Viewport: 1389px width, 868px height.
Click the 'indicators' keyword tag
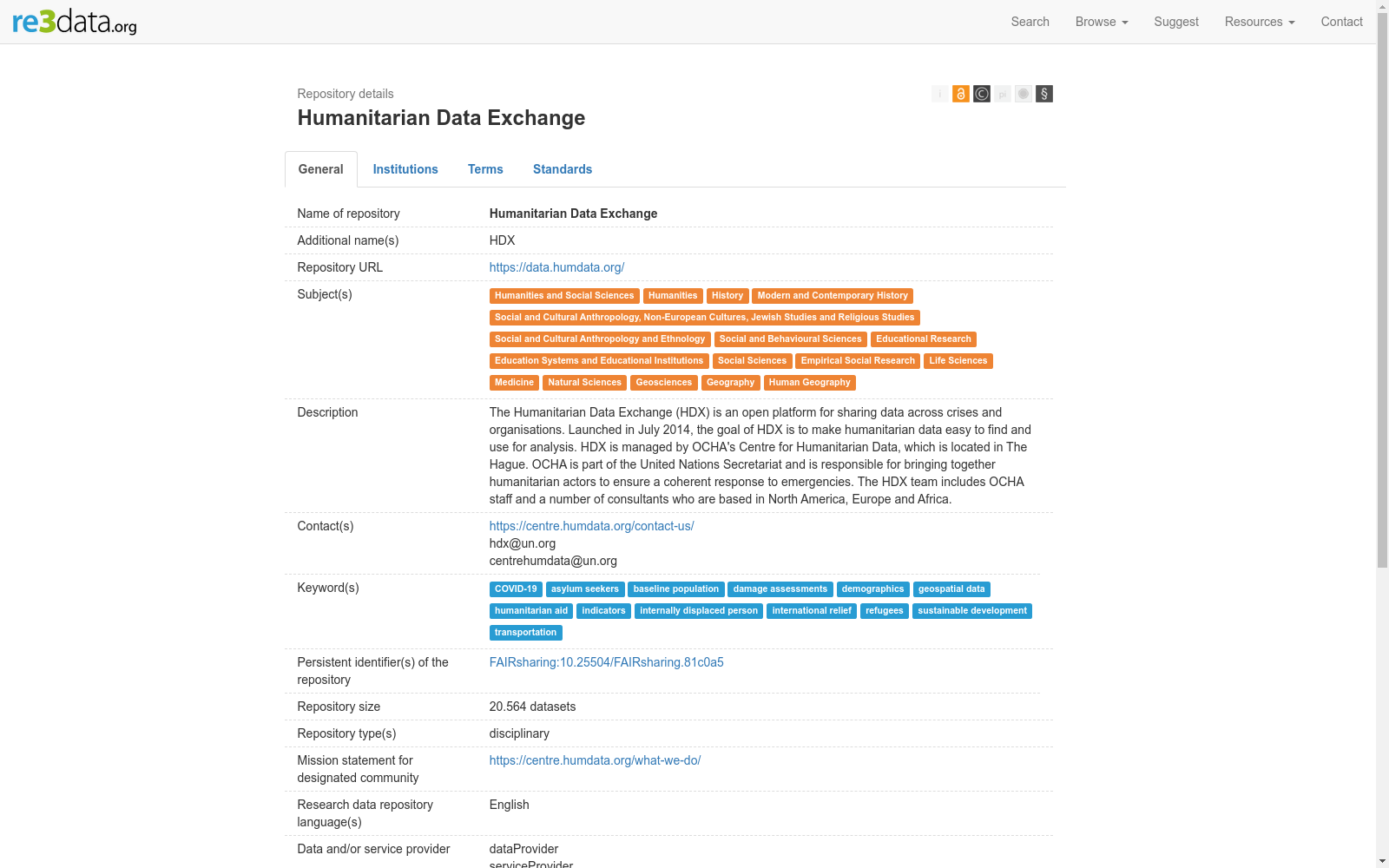coord(603,611)
